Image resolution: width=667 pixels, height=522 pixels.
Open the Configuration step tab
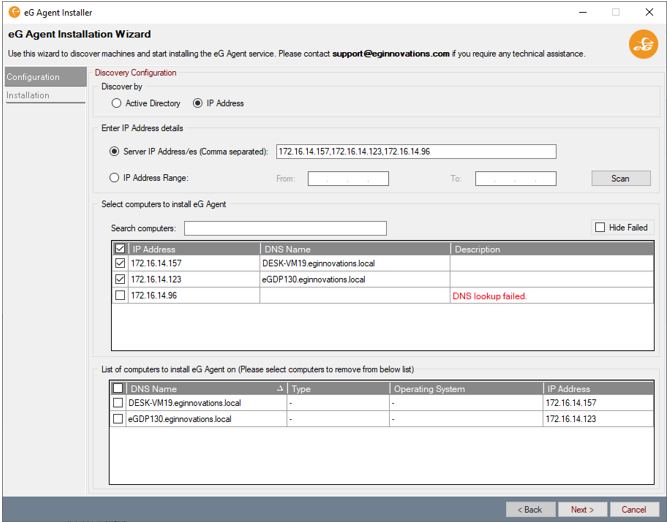click(46, 77)
